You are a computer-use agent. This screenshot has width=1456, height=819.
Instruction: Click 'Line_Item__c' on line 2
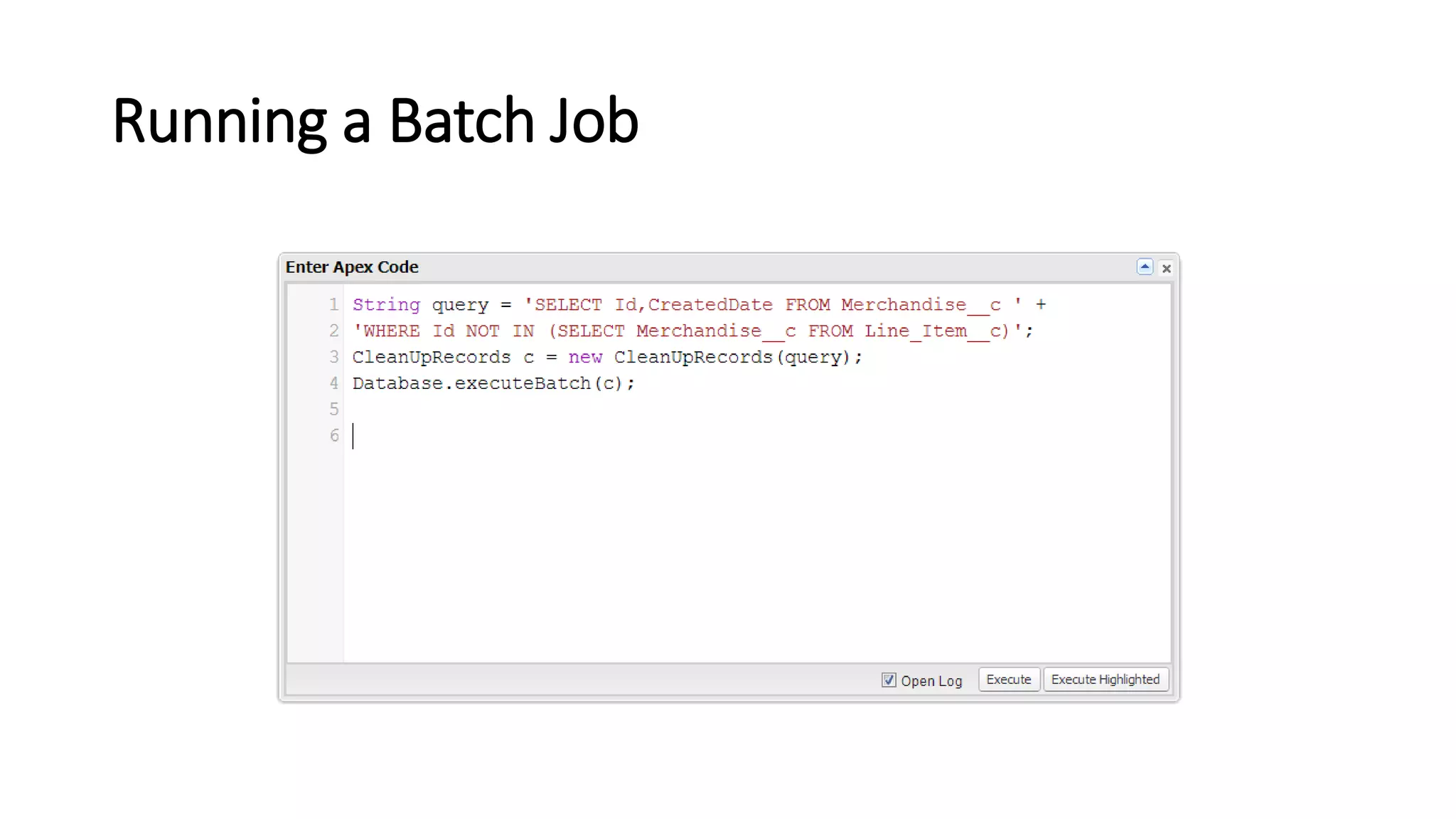click(x=933, y=331)
